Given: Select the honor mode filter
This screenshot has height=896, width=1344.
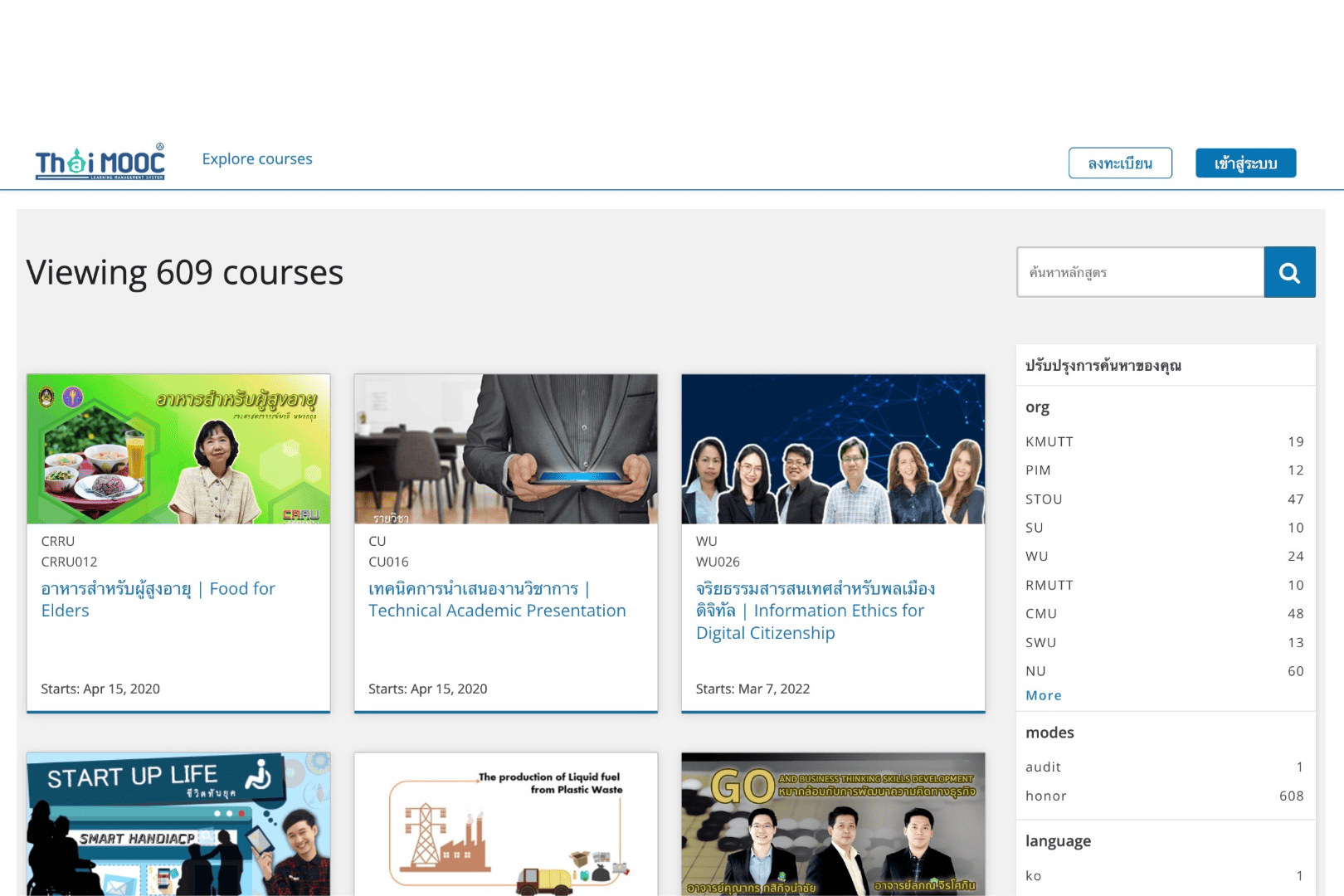Looking at the screenshot, I should point(1165,796).
